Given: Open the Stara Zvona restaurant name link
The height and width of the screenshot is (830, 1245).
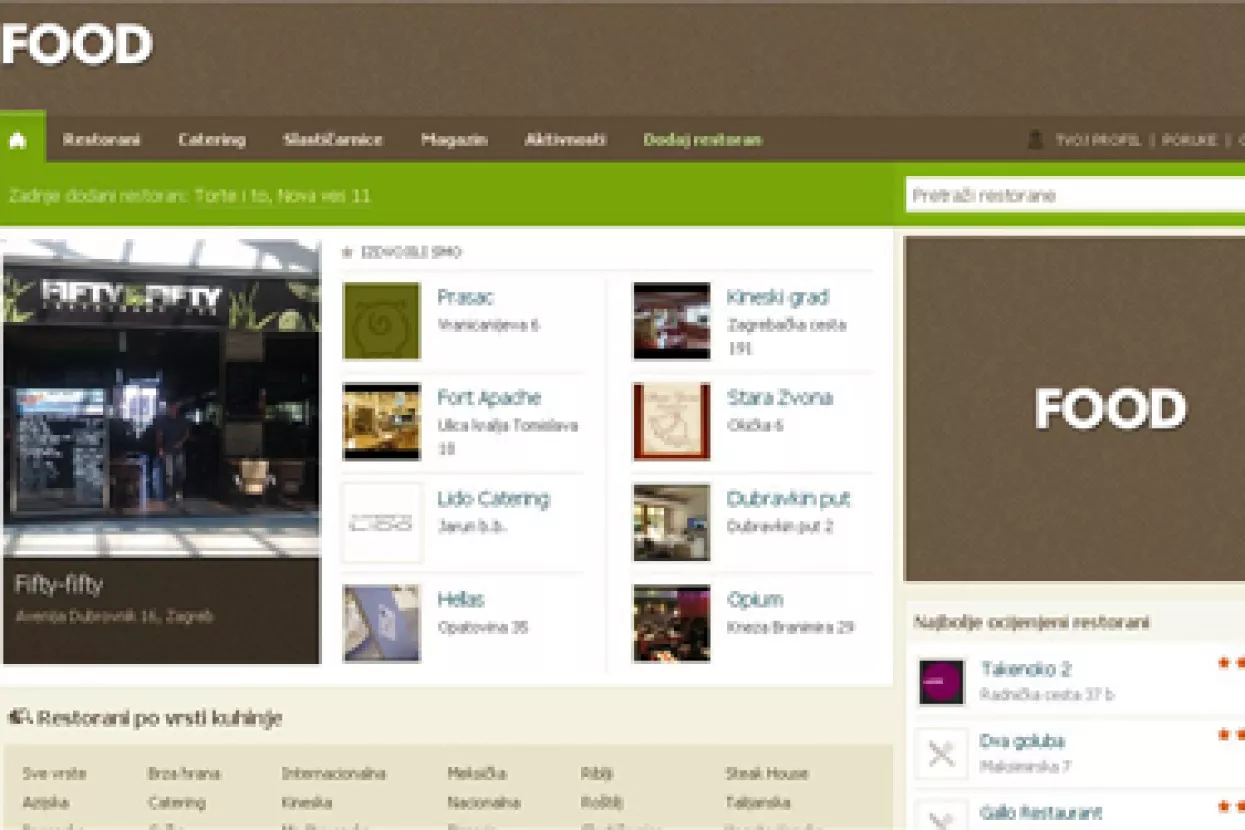Looking at the screenshot, I should 780,398.
